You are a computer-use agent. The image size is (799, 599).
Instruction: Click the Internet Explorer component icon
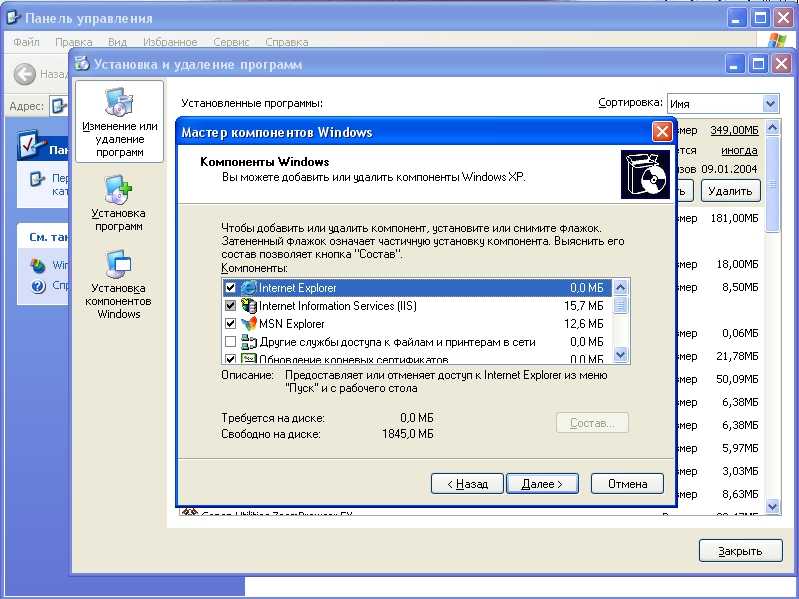(249, 288)
